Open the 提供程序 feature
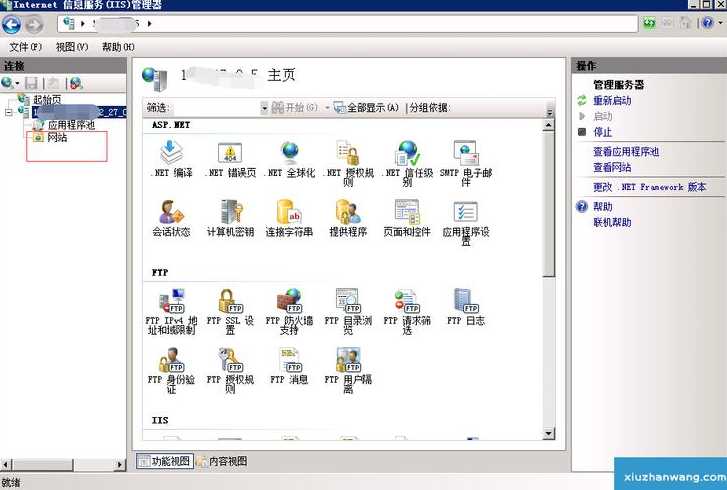The height and width of the screenshot is (490, 727). click(x=348, y=218)
